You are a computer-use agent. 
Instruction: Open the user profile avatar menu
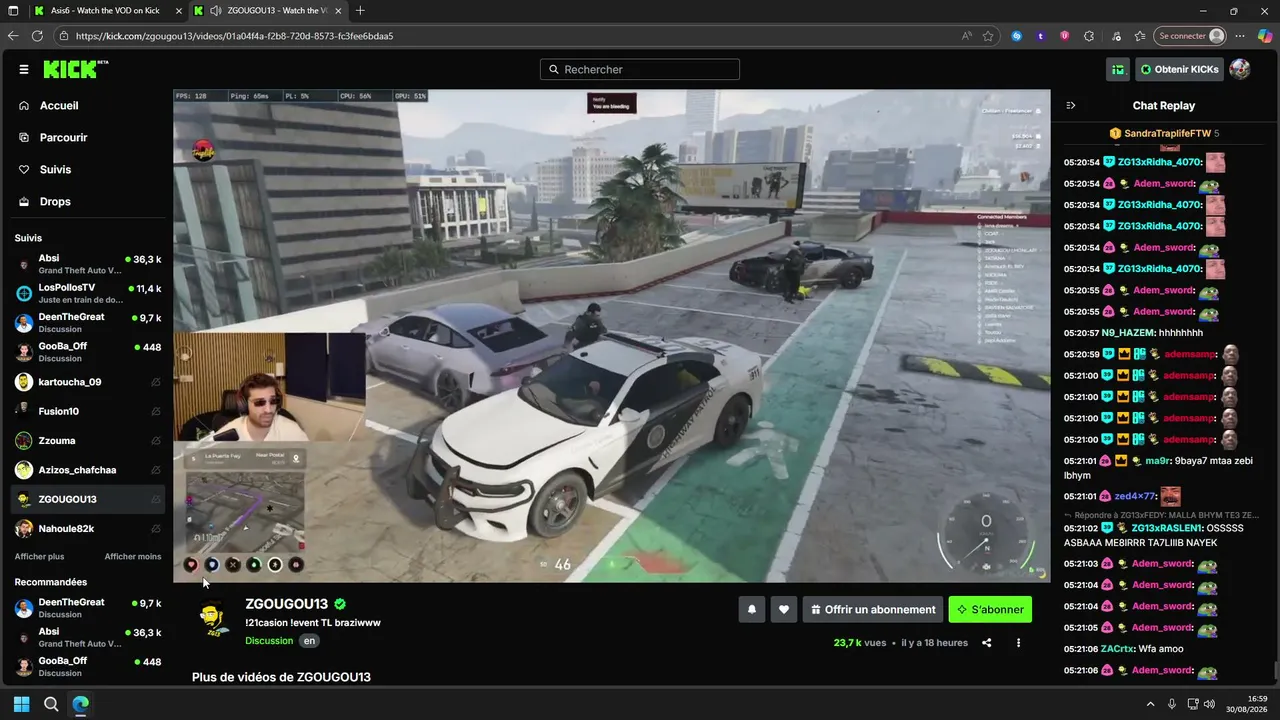pyautogui.click(x=1240, y=69)
